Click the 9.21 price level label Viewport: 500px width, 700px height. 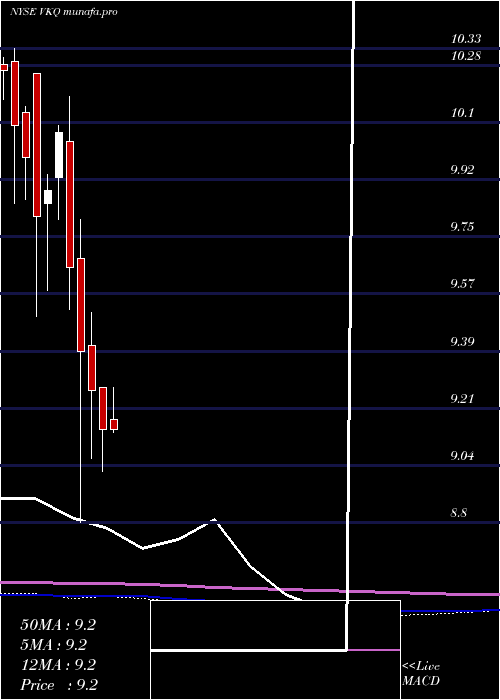pos(464,399)
